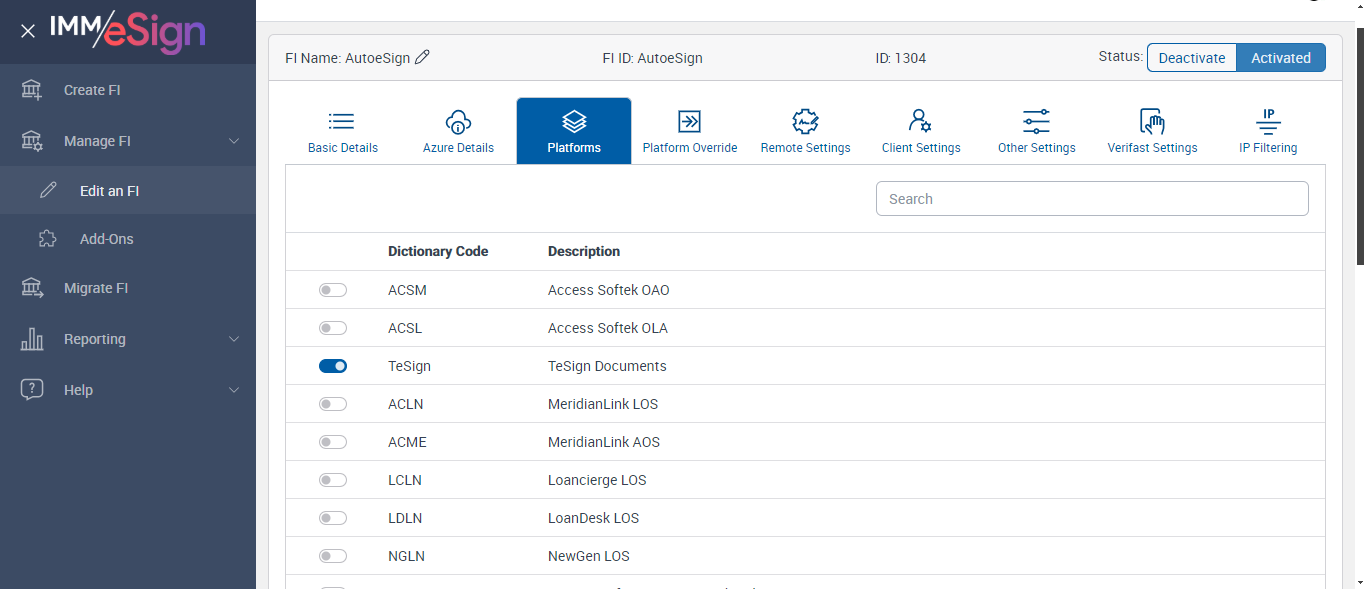Open Add-Ons in the sidebar

click(x=106, y=239)
